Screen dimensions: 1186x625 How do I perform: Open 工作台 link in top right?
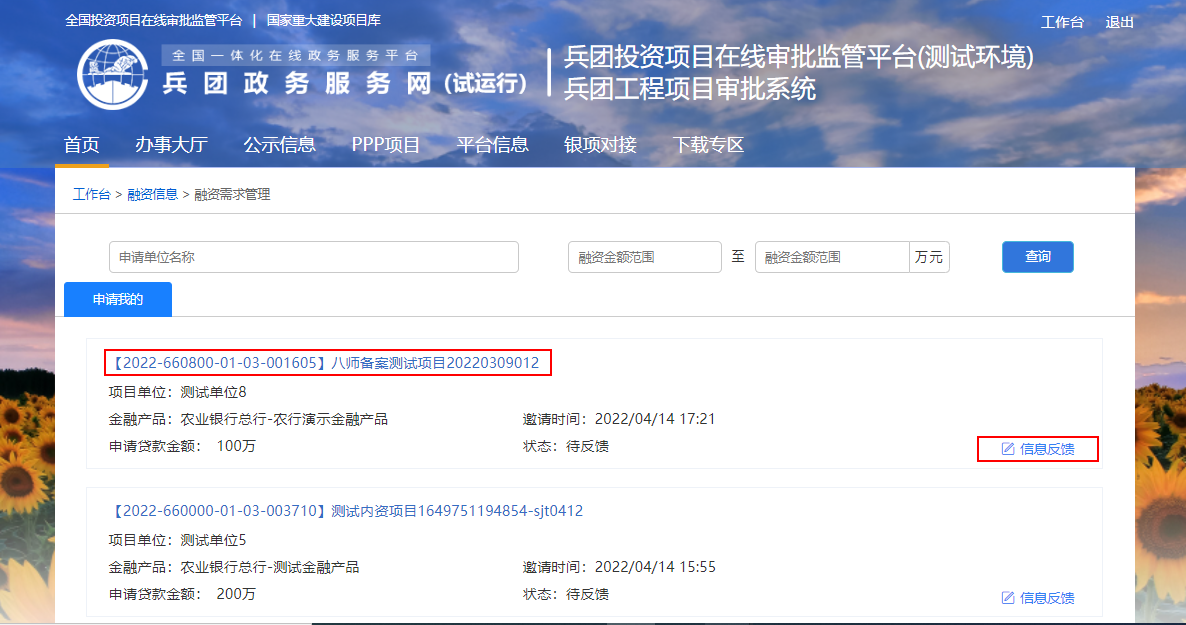click(1062, 22)
